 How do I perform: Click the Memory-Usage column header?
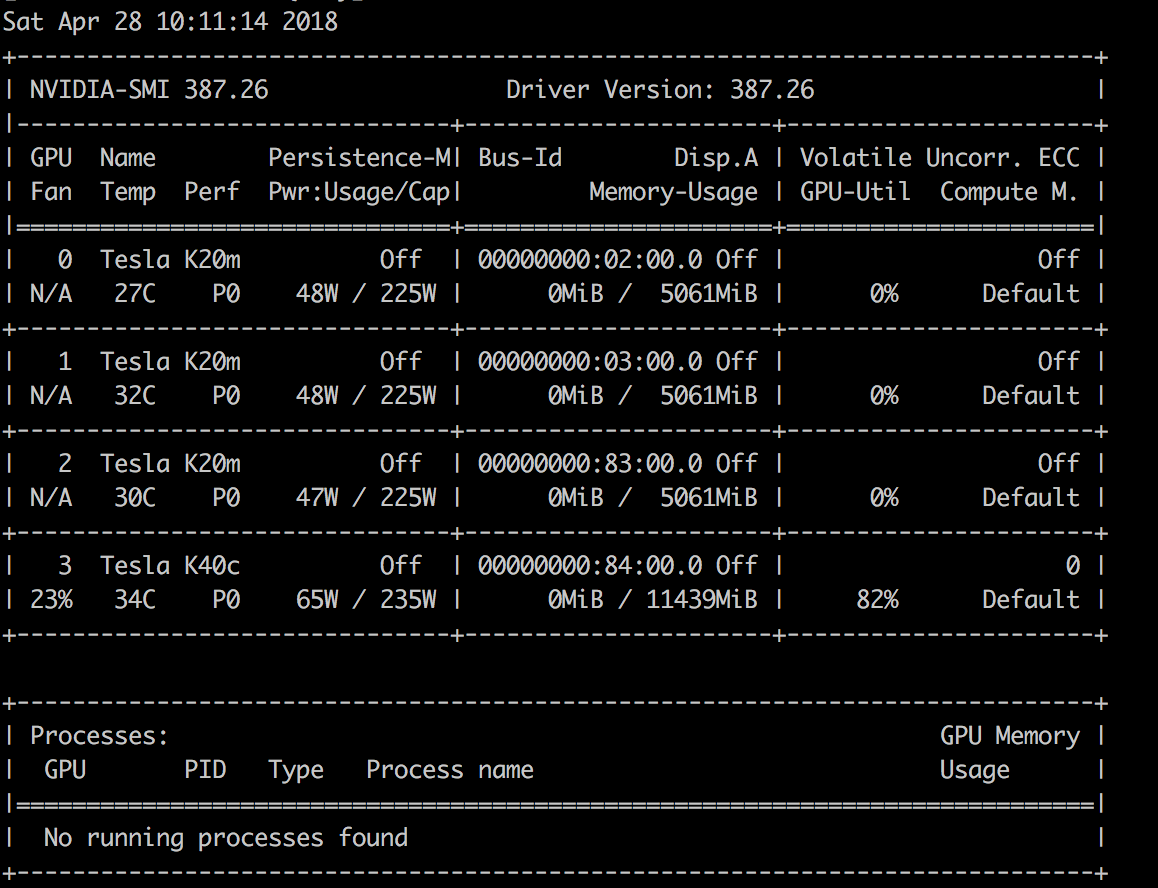(x=674, y=192)
